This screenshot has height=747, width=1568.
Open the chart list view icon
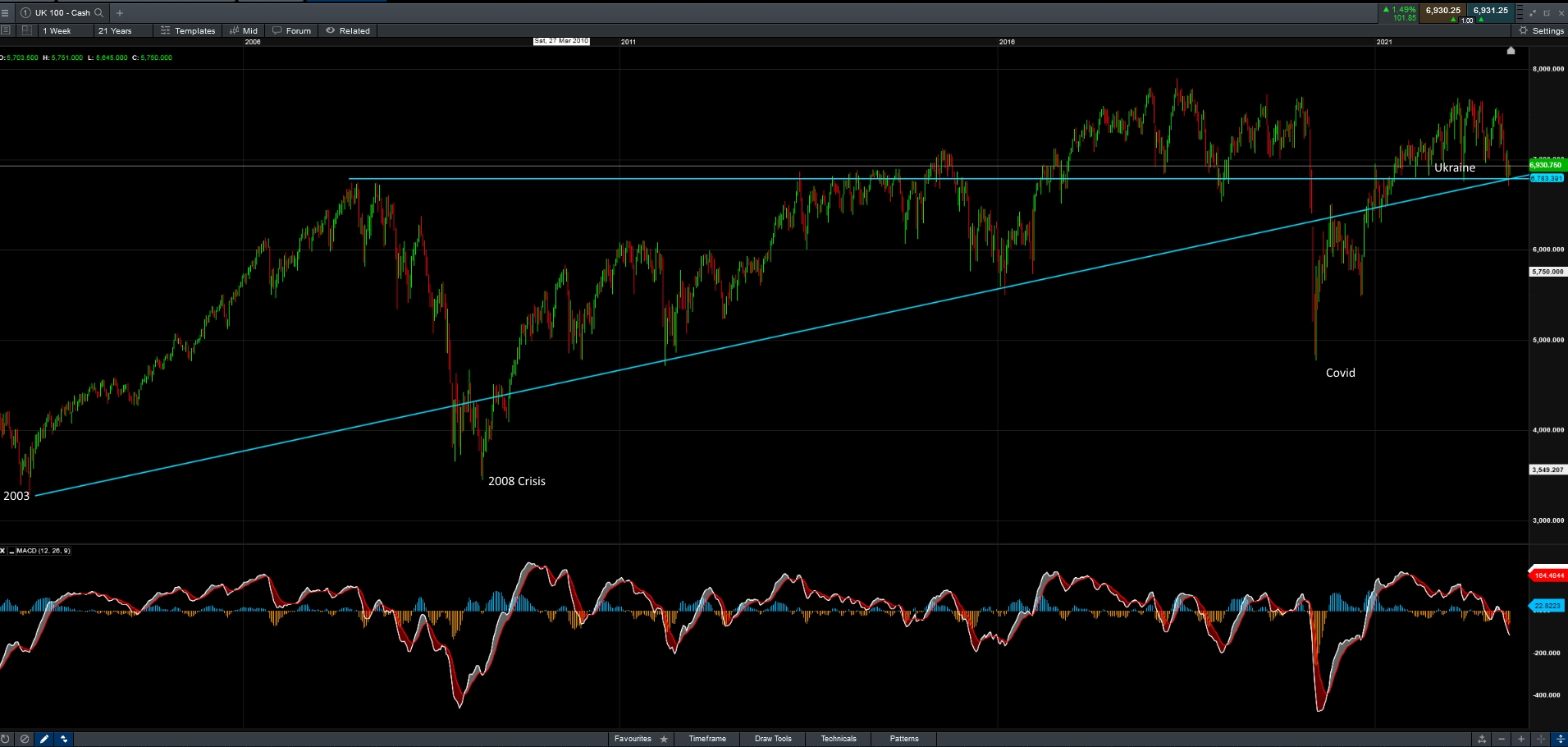(6, 30)
